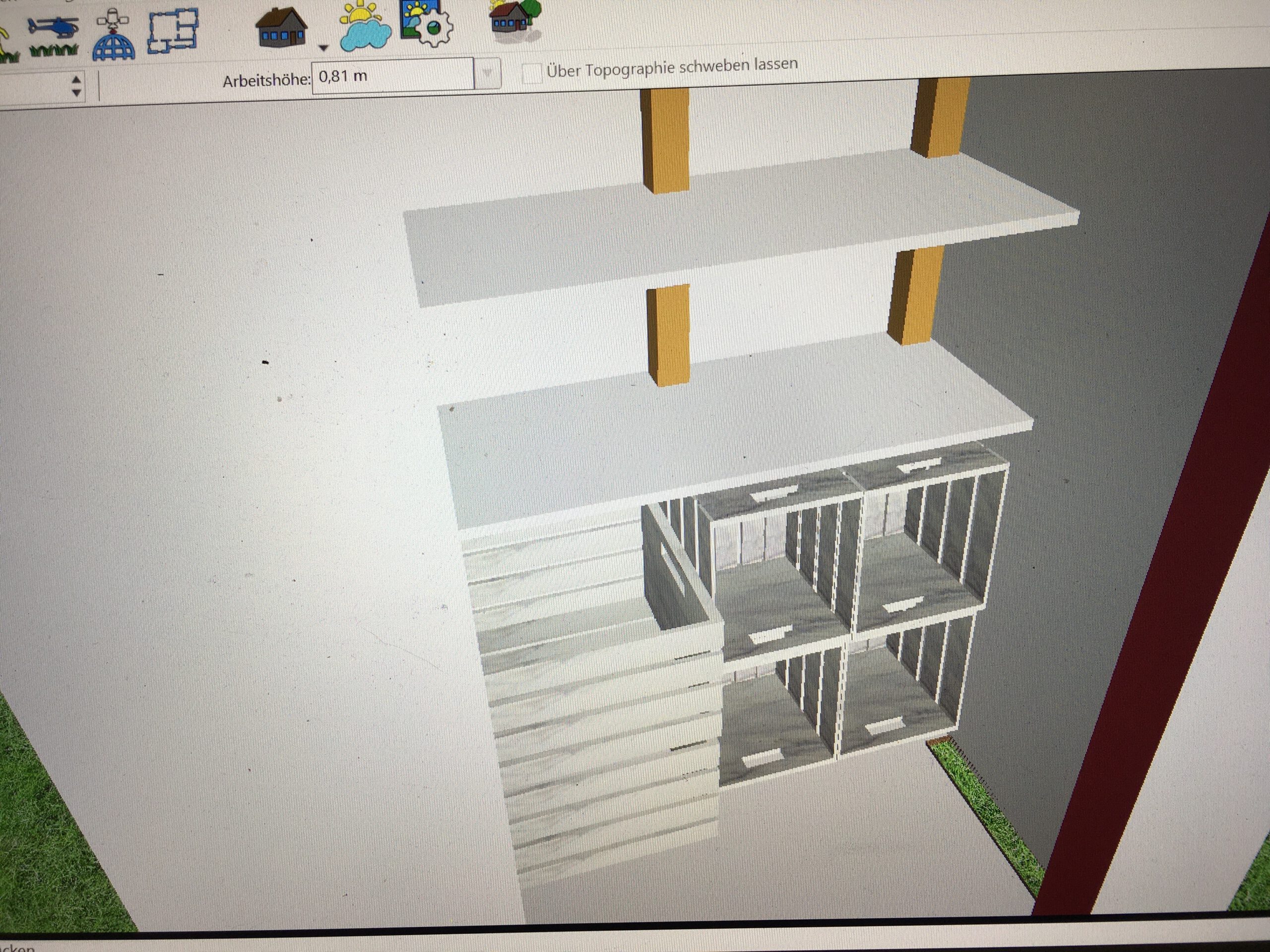Select the orange post between the shelves
Screen dimensions: 1270x952
(x=668, y=336)
